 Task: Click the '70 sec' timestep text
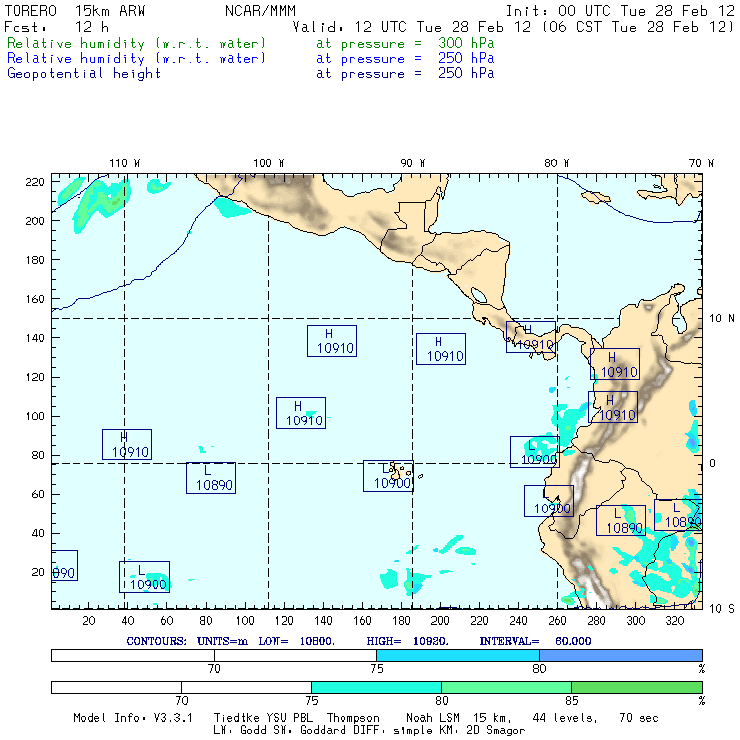[639, 718]
